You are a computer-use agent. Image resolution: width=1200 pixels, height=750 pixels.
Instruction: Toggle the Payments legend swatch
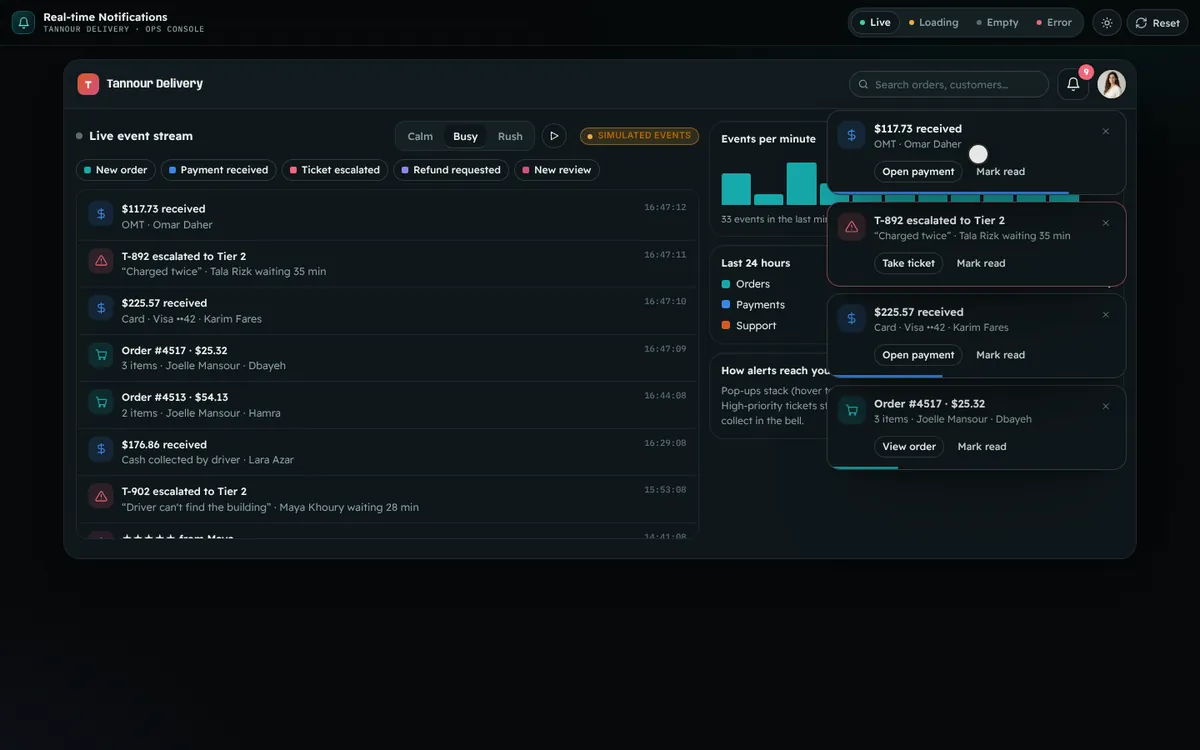point(726,305)
